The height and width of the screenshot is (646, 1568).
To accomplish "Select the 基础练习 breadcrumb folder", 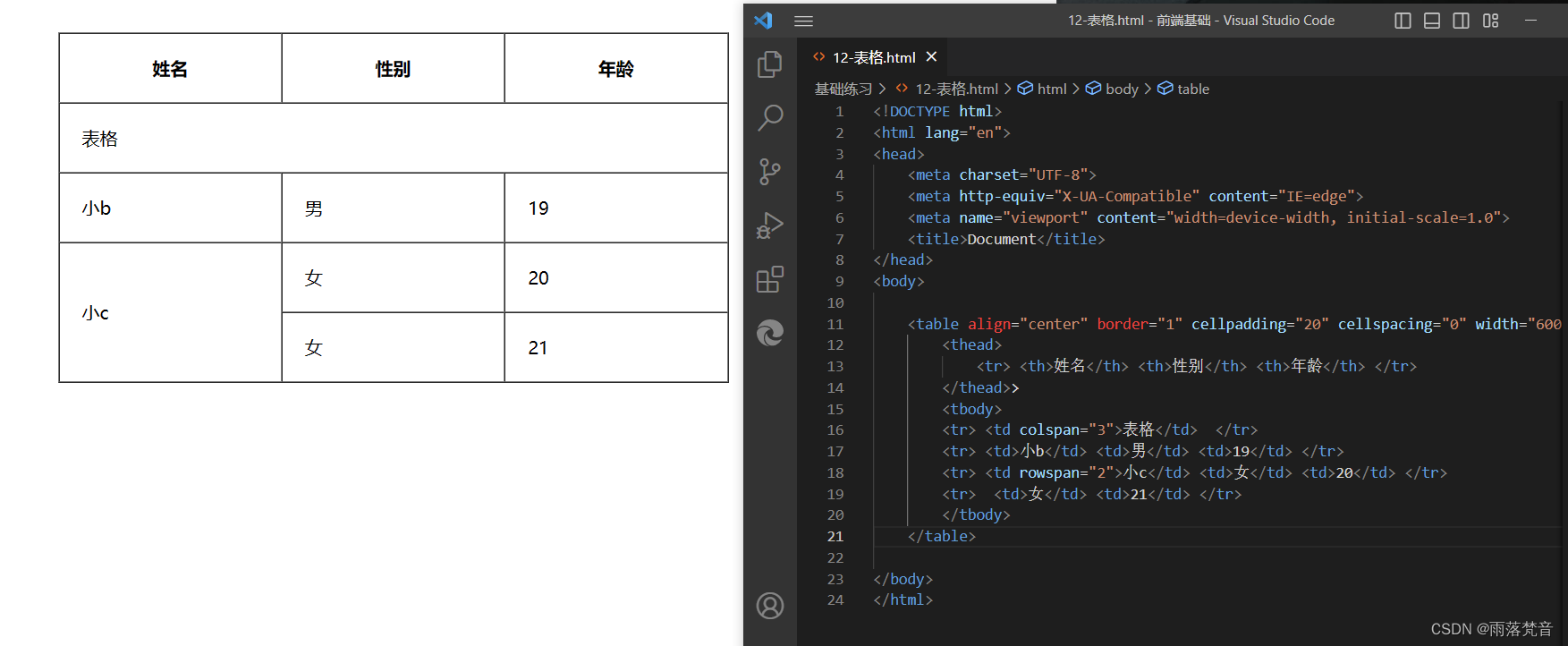I will pyautogui.click(x=843, y=89).
